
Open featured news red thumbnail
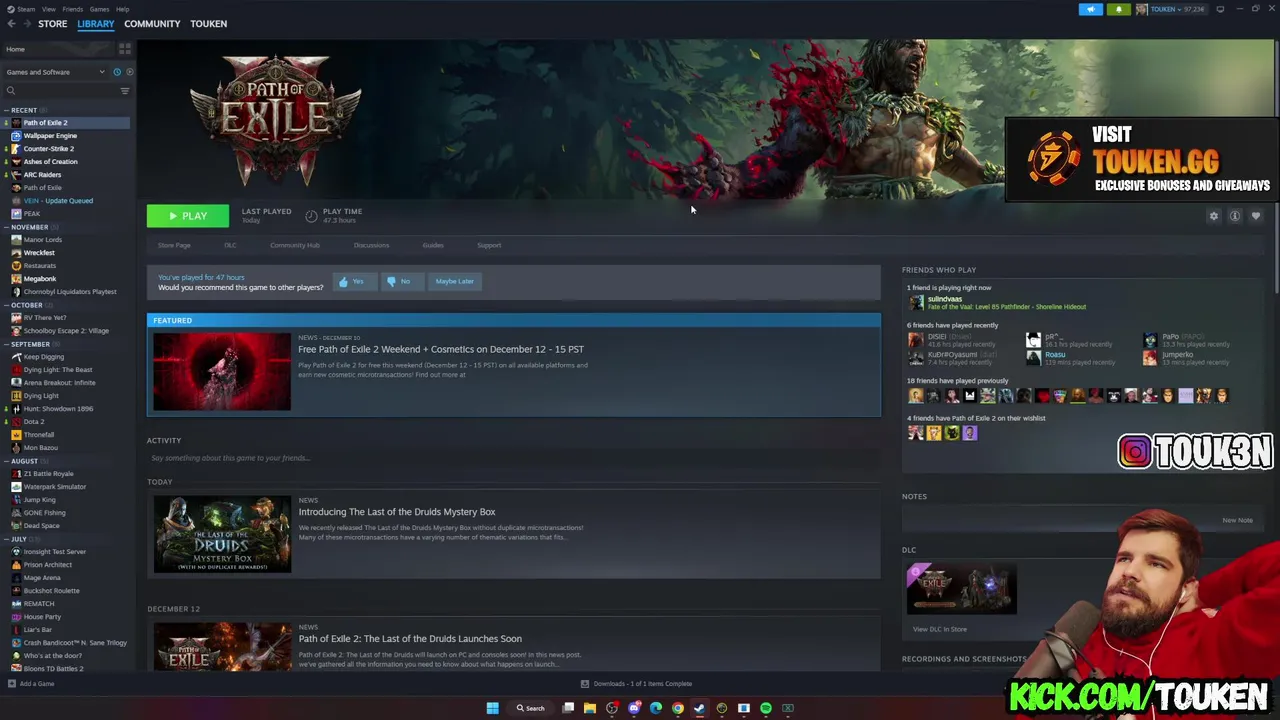tap(222, 371)
